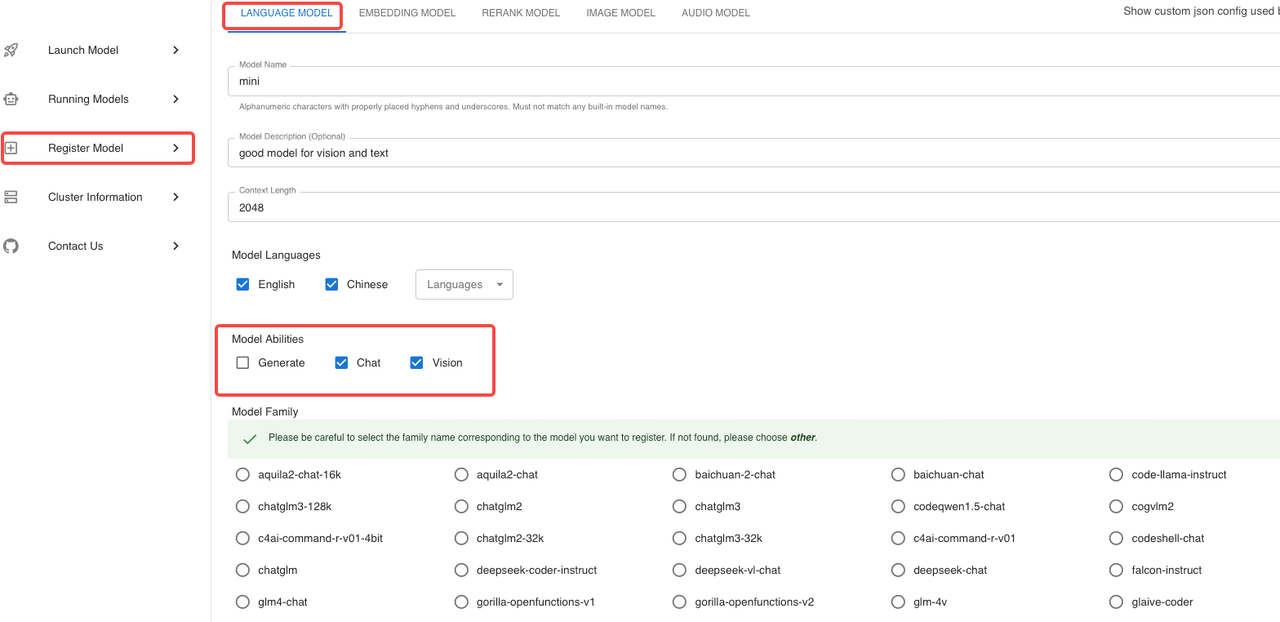Enable the Generate ability checkbox
The image size is (1280, 622).
[243, 363]
